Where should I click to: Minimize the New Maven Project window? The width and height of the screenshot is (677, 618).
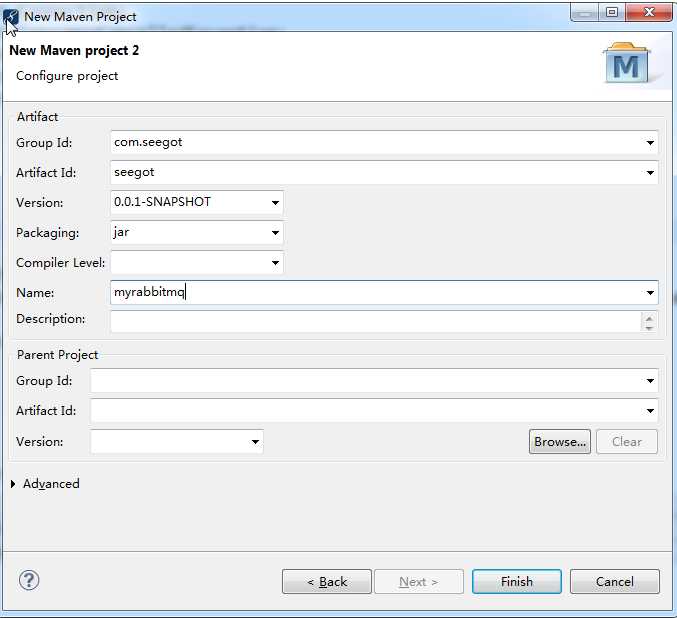click(584, 12)
